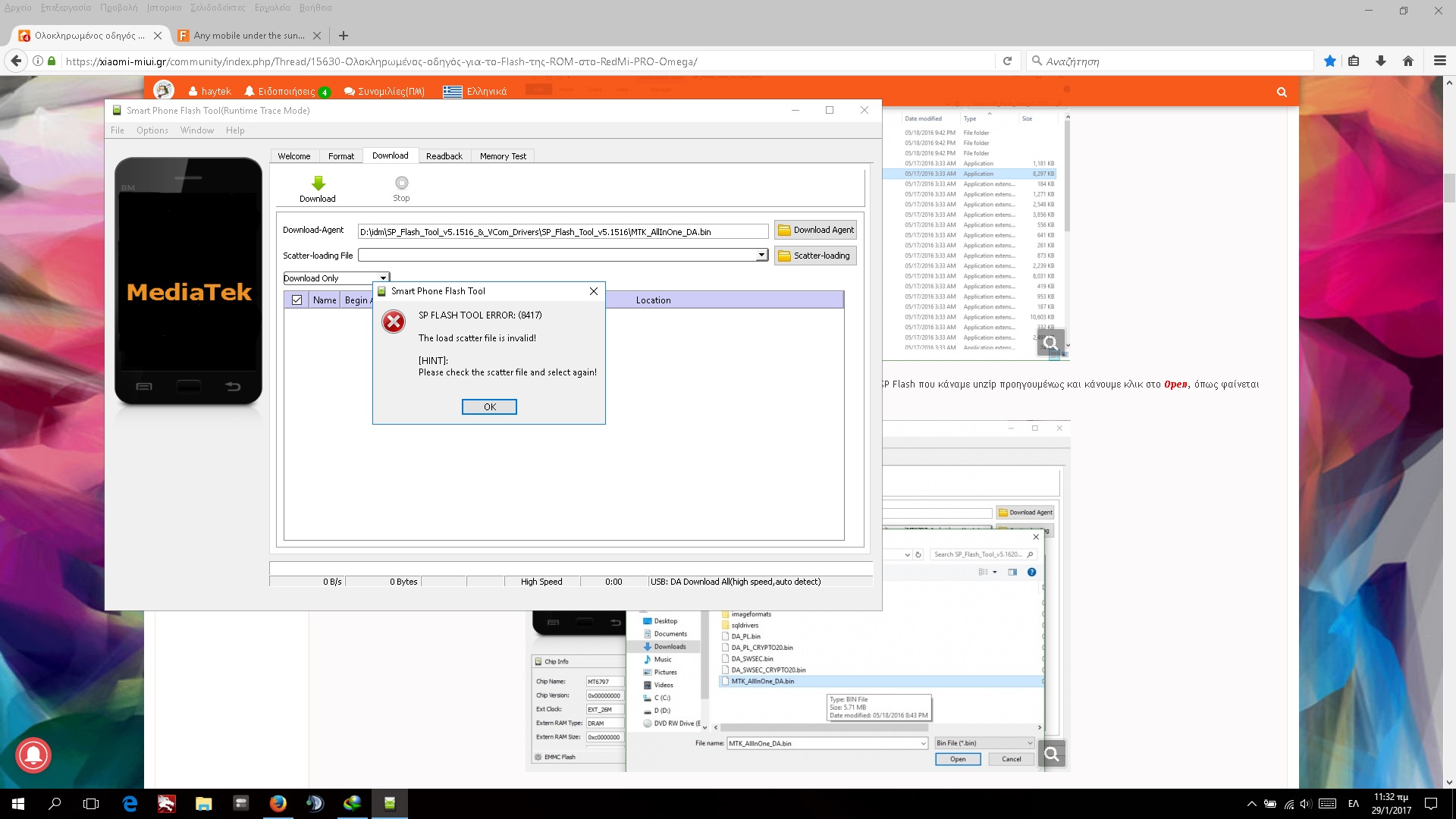1456x819 pixels.
Task: Close the Smart Phone Flash Tool error dialog
Action: [x=594, y=291]
